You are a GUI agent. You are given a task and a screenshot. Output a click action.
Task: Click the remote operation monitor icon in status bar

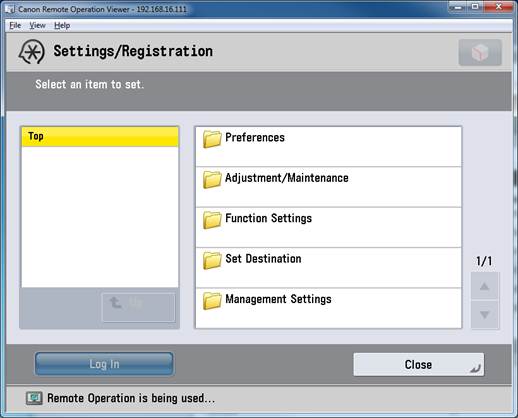coord(34,398)
